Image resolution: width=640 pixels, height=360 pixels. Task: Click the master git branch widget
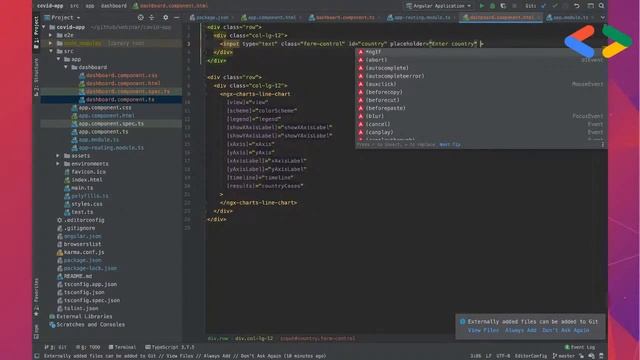[x=564, y=356]
